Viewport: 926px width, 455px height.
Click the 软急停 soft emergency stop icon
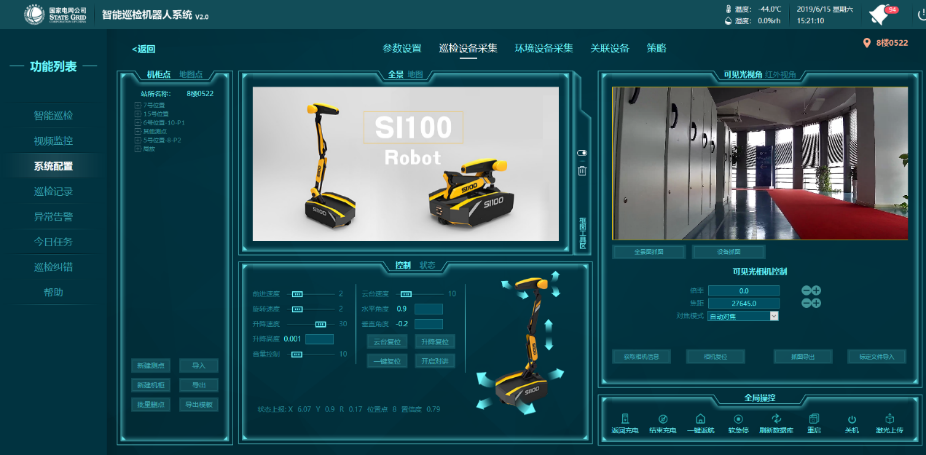click(x=738, y=418)
